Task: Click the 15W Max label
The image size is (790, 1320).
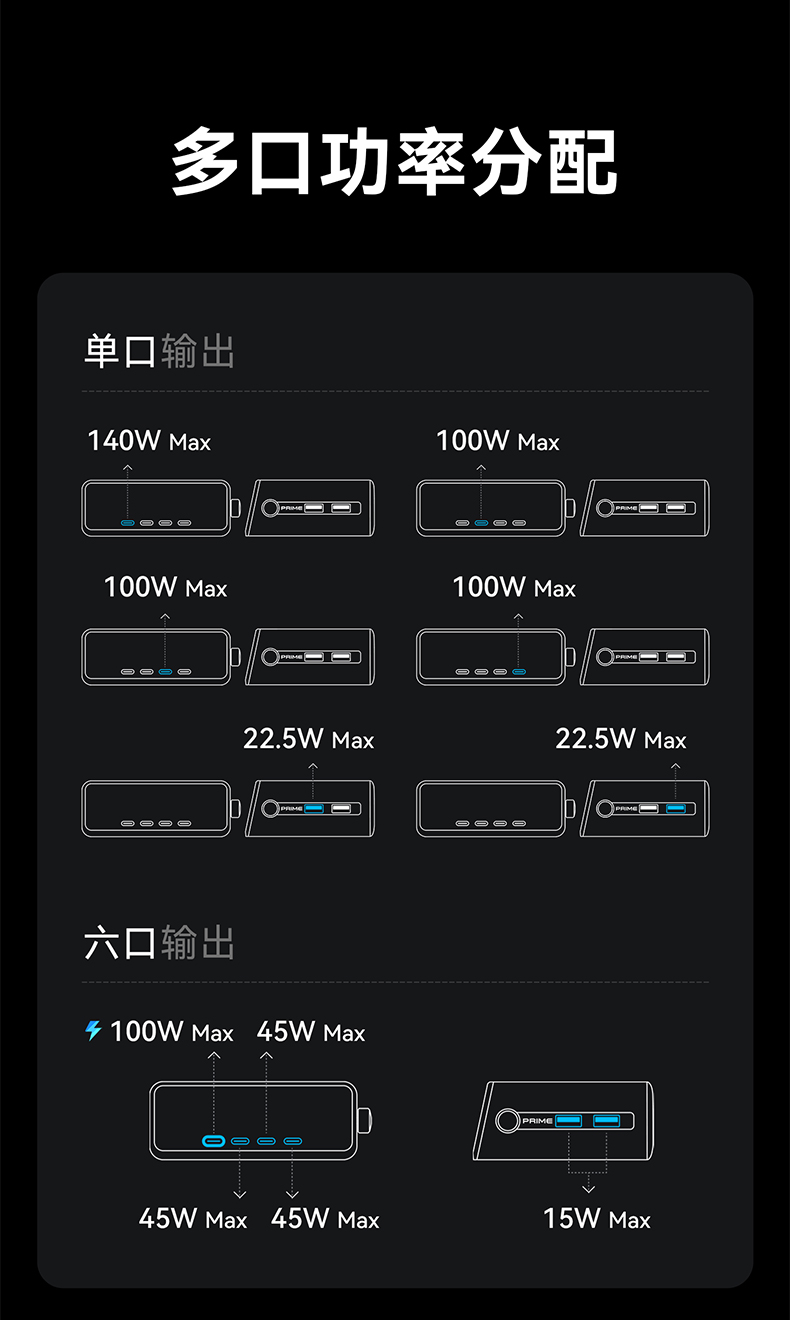Action: 597,1218
